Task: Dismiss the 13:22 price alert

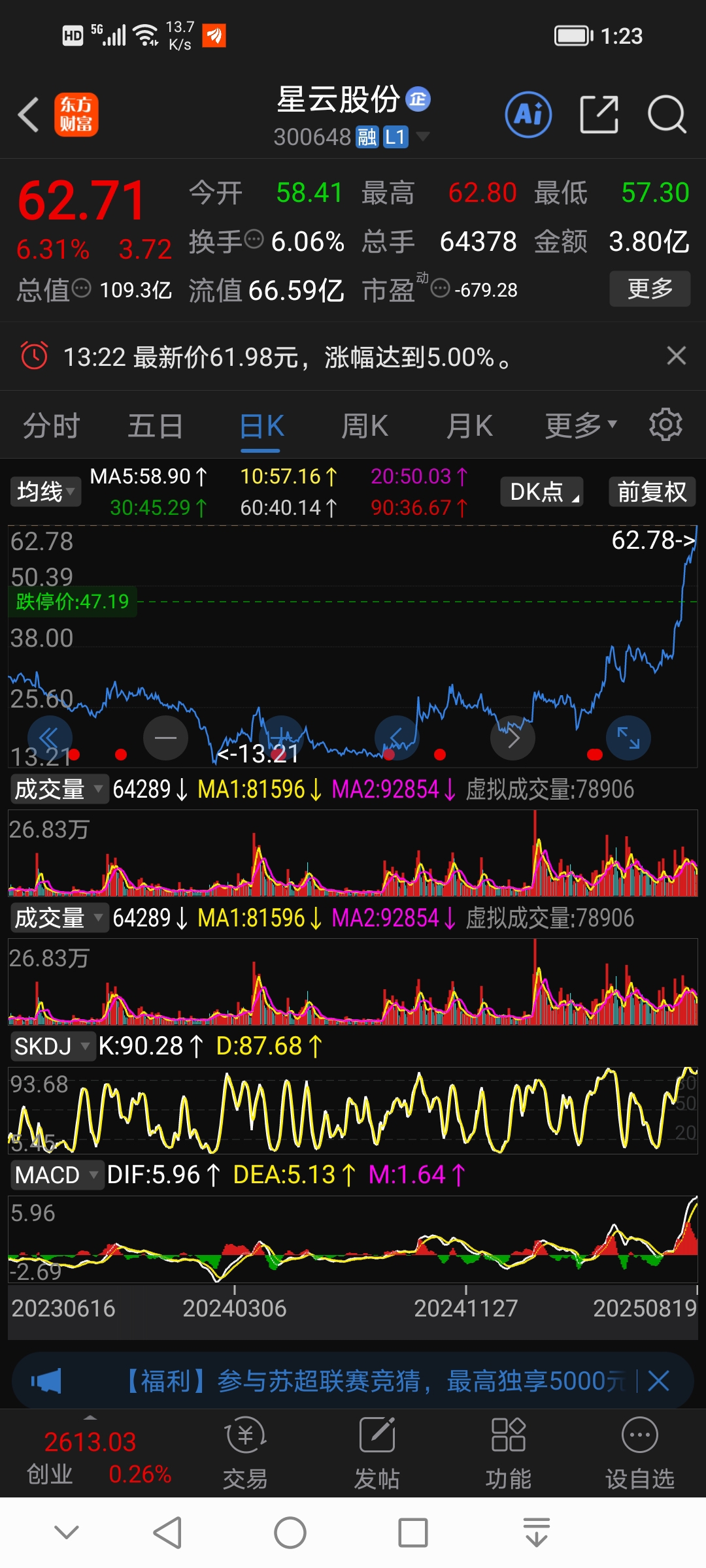Action: [x=676, y=356]
